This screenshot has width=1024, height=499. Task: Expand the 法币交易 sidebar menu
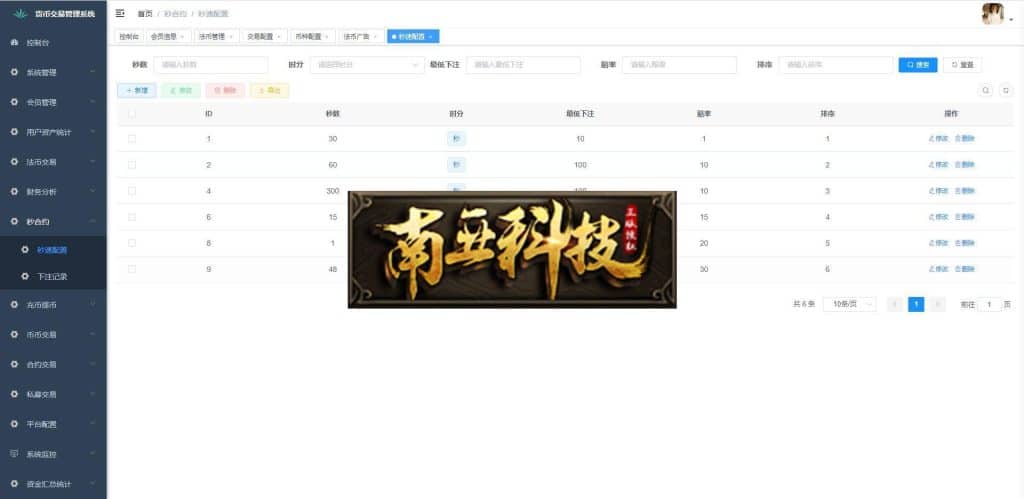tap(53, 162)
